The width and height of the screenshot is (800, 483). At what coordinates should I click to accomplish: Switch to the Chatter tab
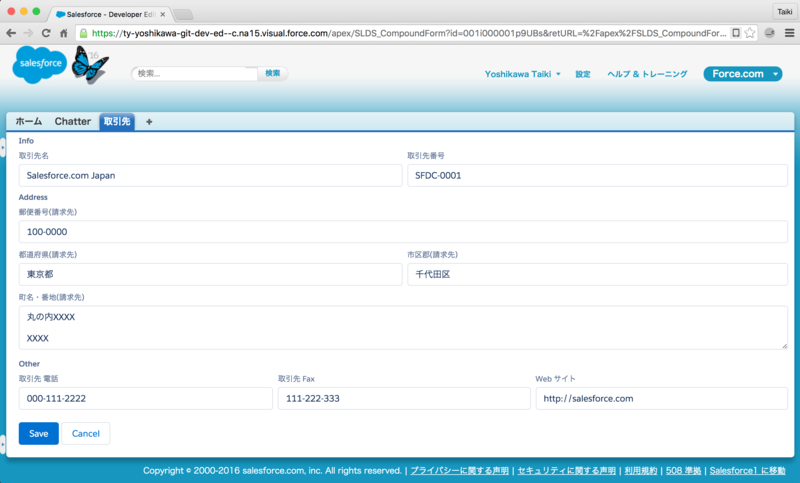coord(72,121)
